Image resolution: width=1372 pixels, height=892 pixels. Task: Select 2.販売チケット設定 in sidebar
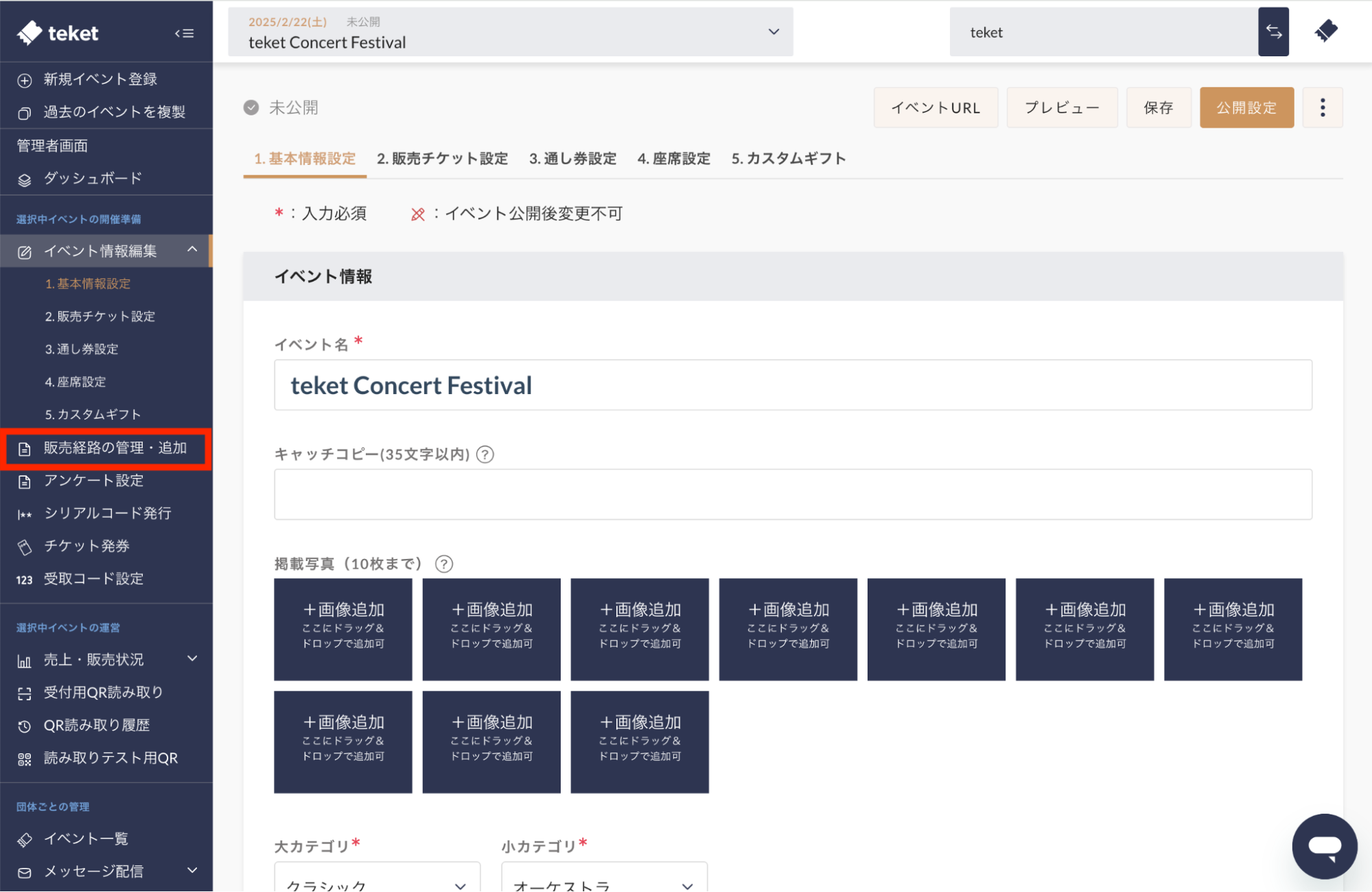(100, 317)
